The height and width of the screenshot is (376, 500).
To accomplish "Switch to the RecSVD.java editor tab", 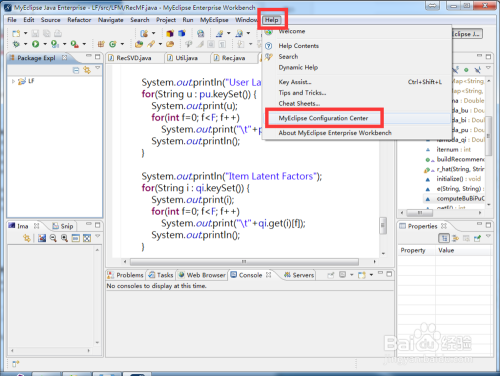I will (x=133, y=58).
